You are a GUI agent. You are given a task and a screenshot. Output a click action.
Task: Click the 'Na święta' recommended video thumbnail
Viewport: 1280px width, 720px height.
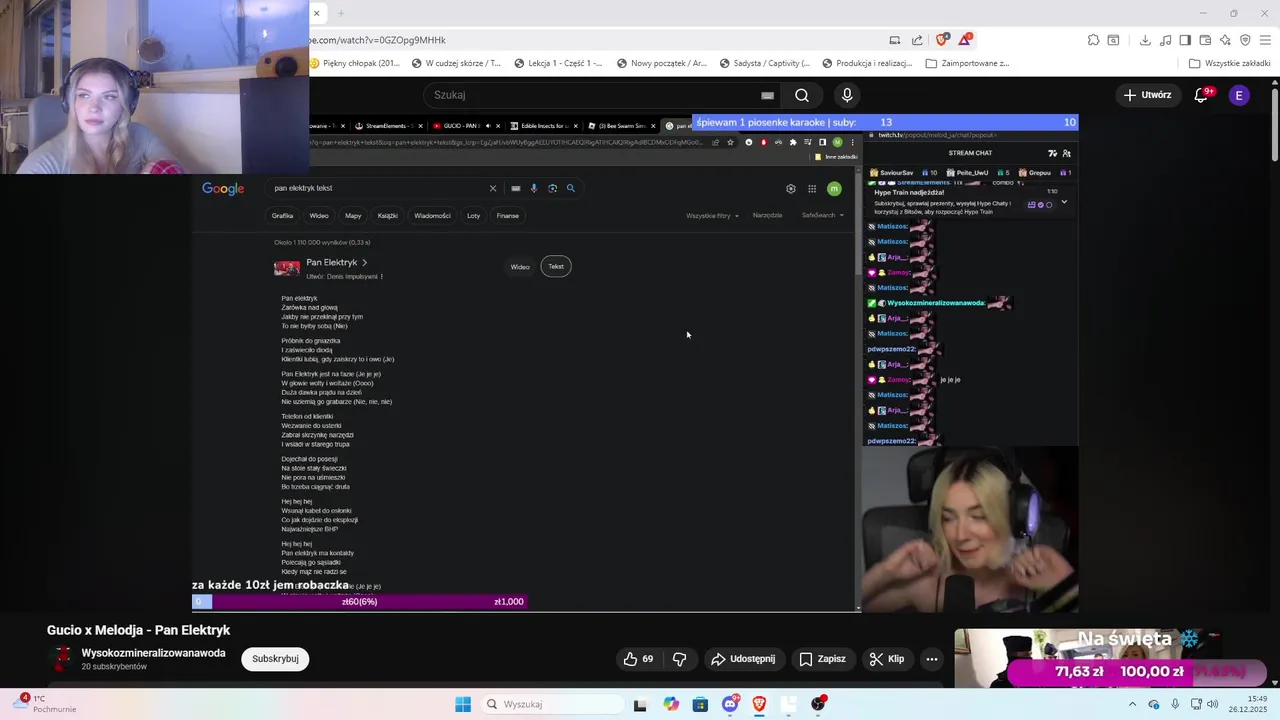coord(1090,658)
